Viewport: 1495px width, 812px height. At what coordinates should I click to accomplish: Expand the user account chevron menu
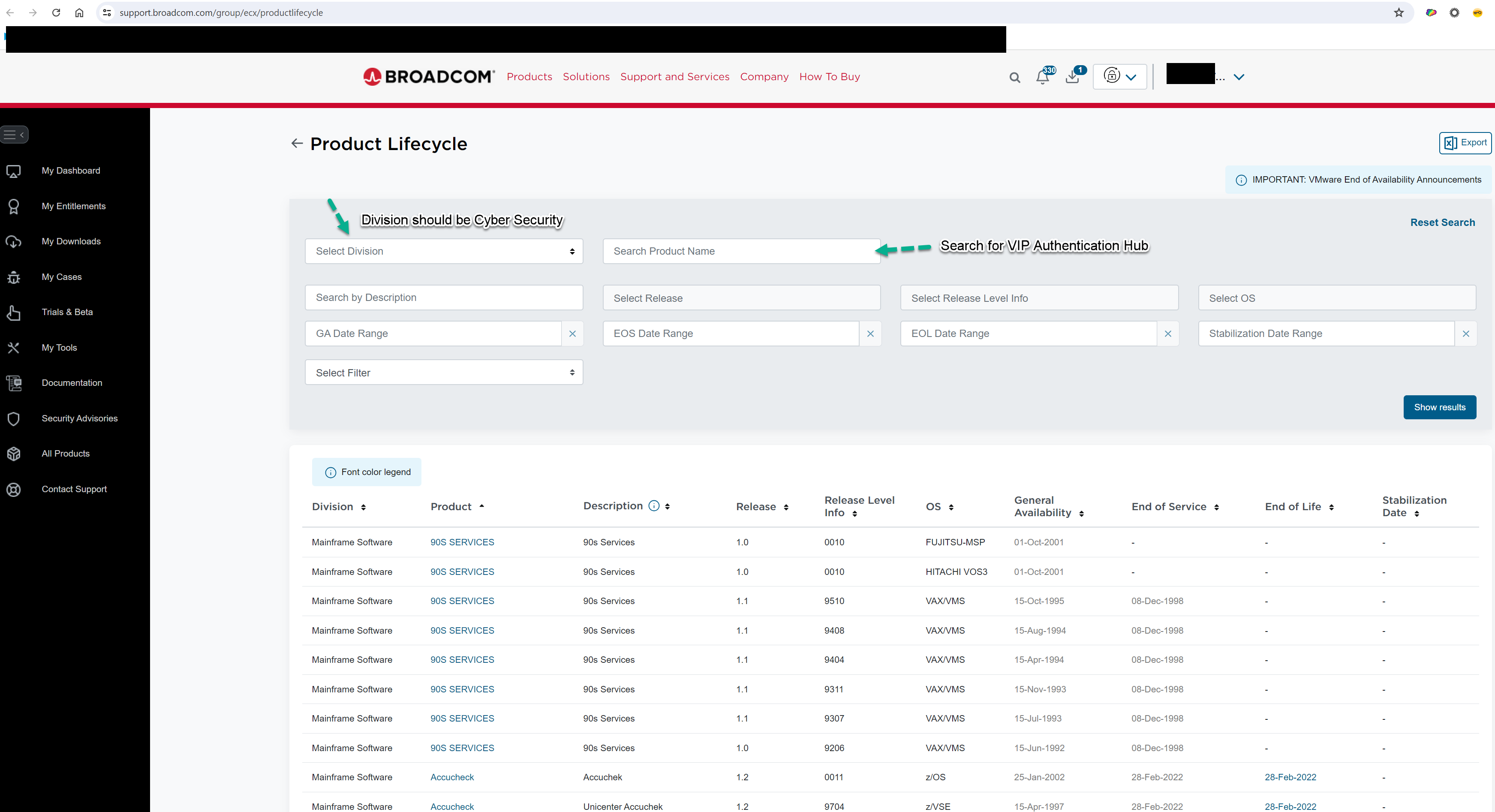1239,77
